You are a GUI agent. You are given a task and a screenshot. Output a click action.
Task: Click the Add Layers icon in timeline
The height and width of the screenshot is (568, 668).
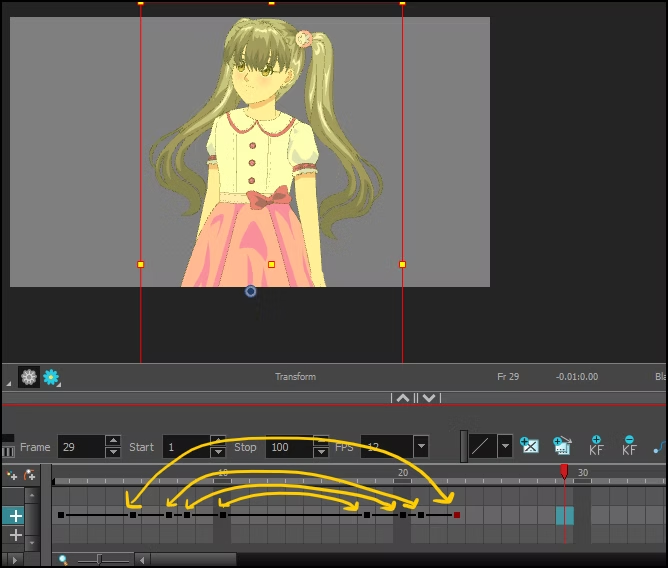click(x=12, y=475)
